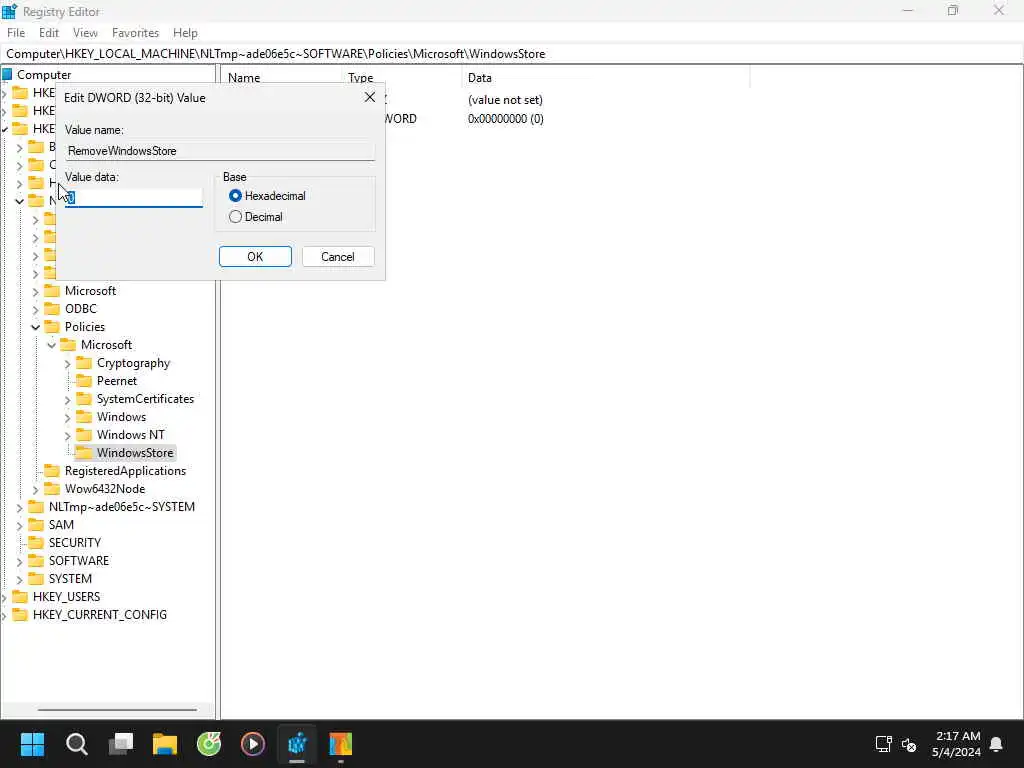Open the Windows Start menu
1024x768 pixels.
32,744
